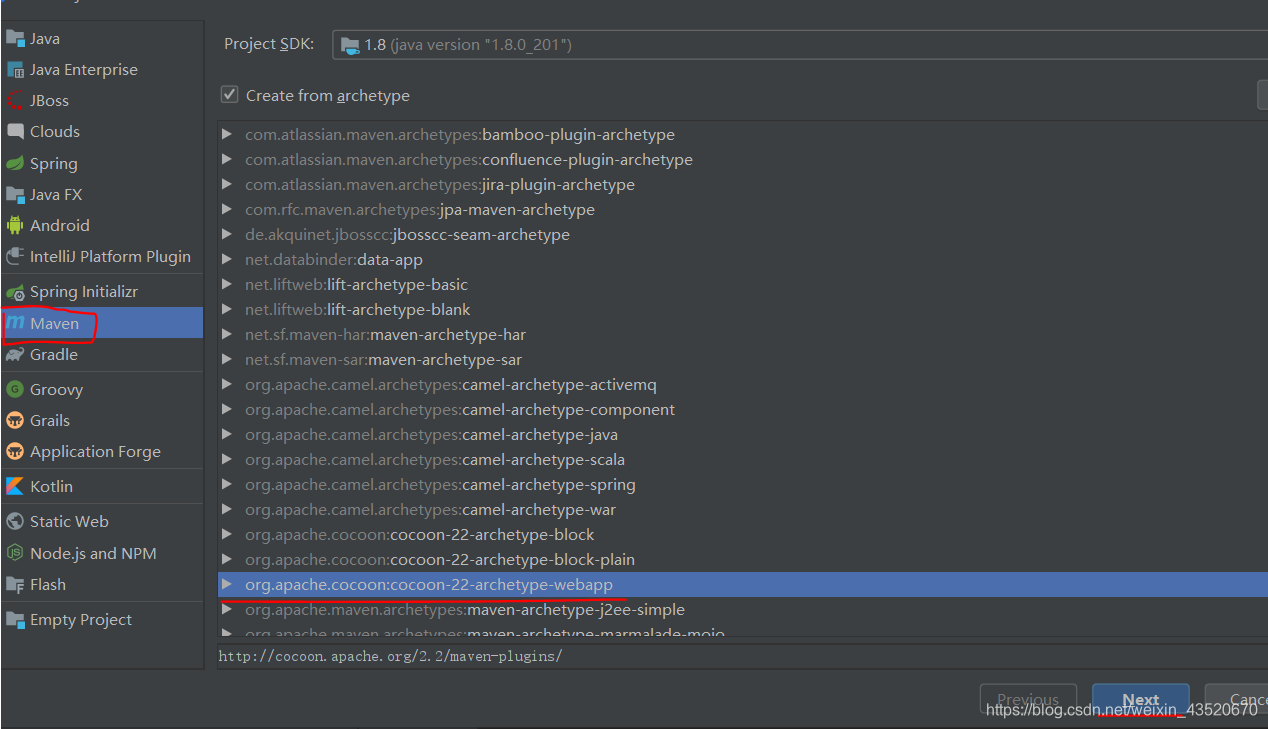Expand jbosscc-seam-archetype node
The width and height of the screenshot is (1268, 729).
point(227,234)
